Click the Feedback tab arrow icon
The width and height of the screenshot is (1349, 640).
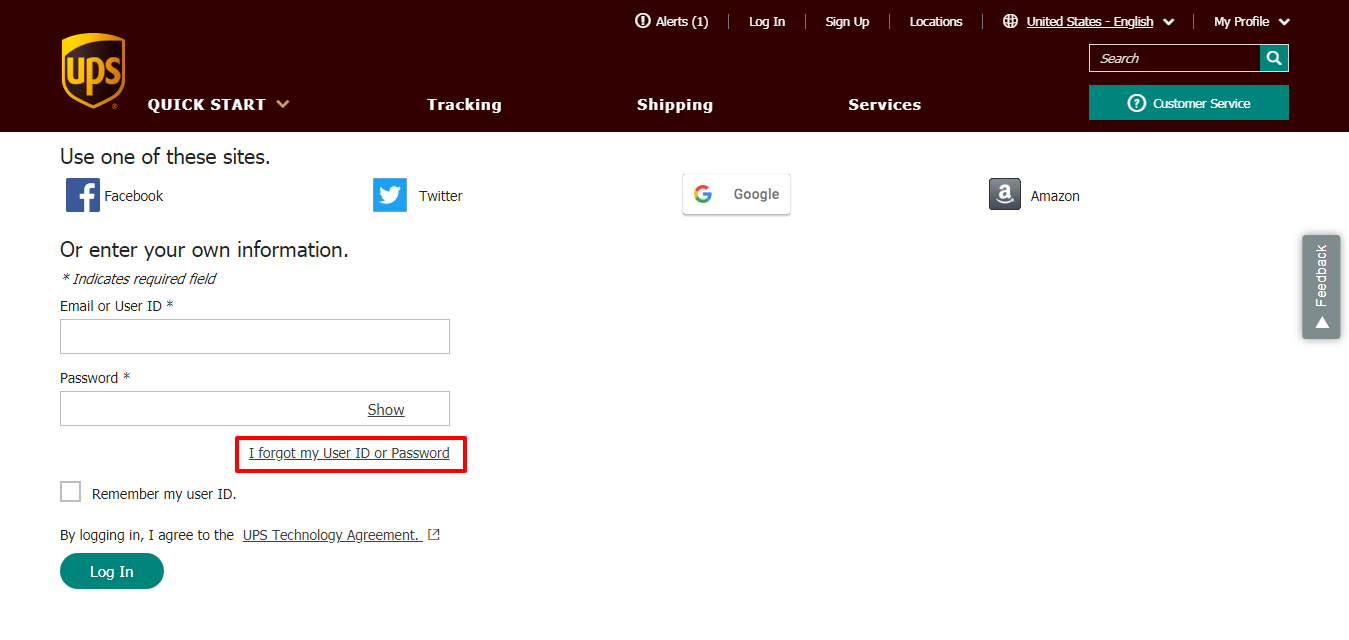pos(1321,322)
